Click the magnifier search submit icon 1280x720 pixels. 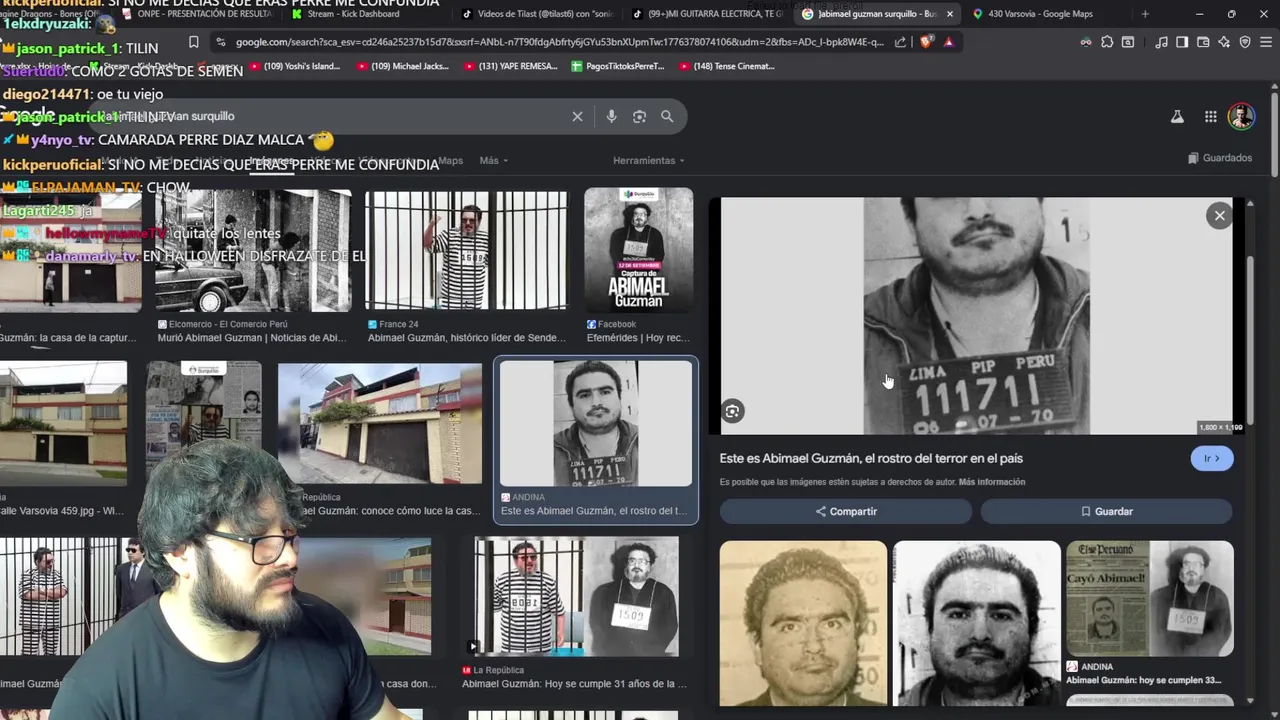(x=667, y=116)
